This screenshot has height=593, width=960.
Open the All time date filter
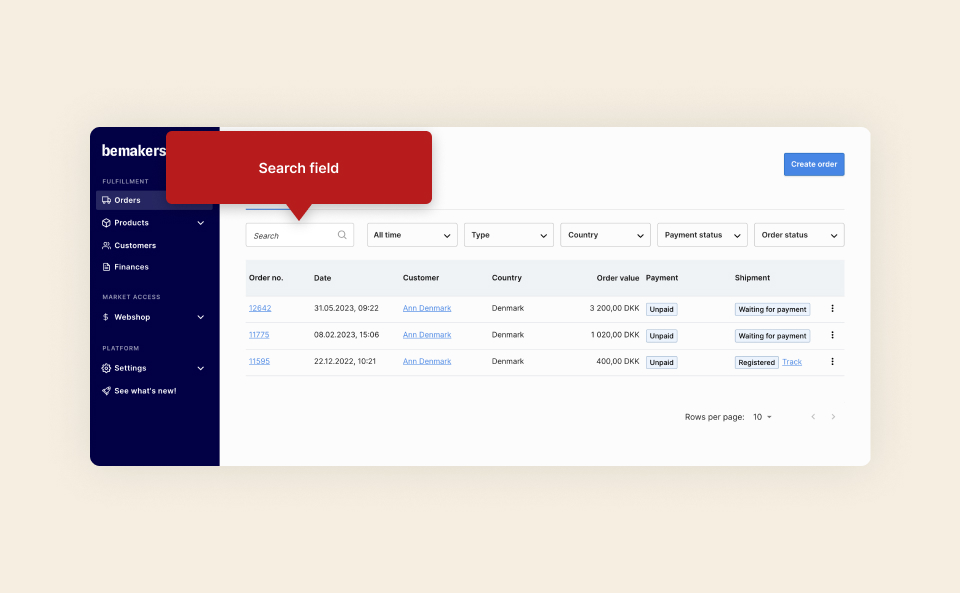412,235
